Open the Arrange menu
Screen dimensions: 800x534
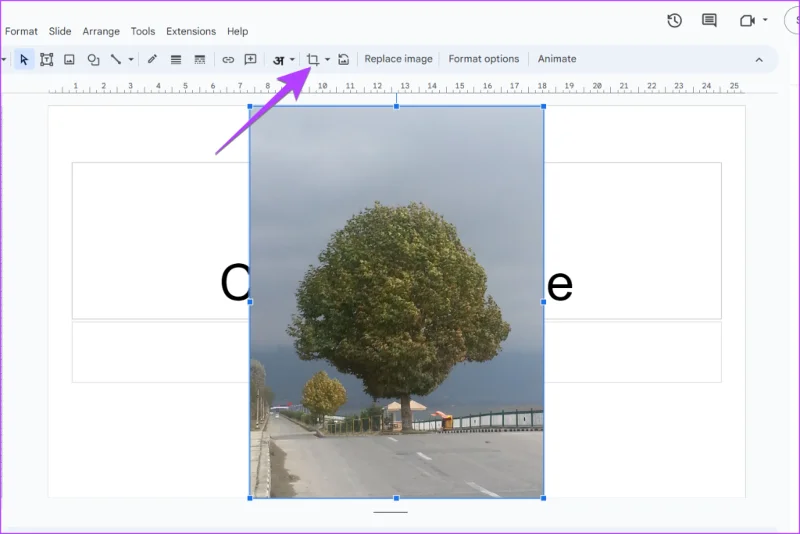pyautogui.click(x=101, y=31)
